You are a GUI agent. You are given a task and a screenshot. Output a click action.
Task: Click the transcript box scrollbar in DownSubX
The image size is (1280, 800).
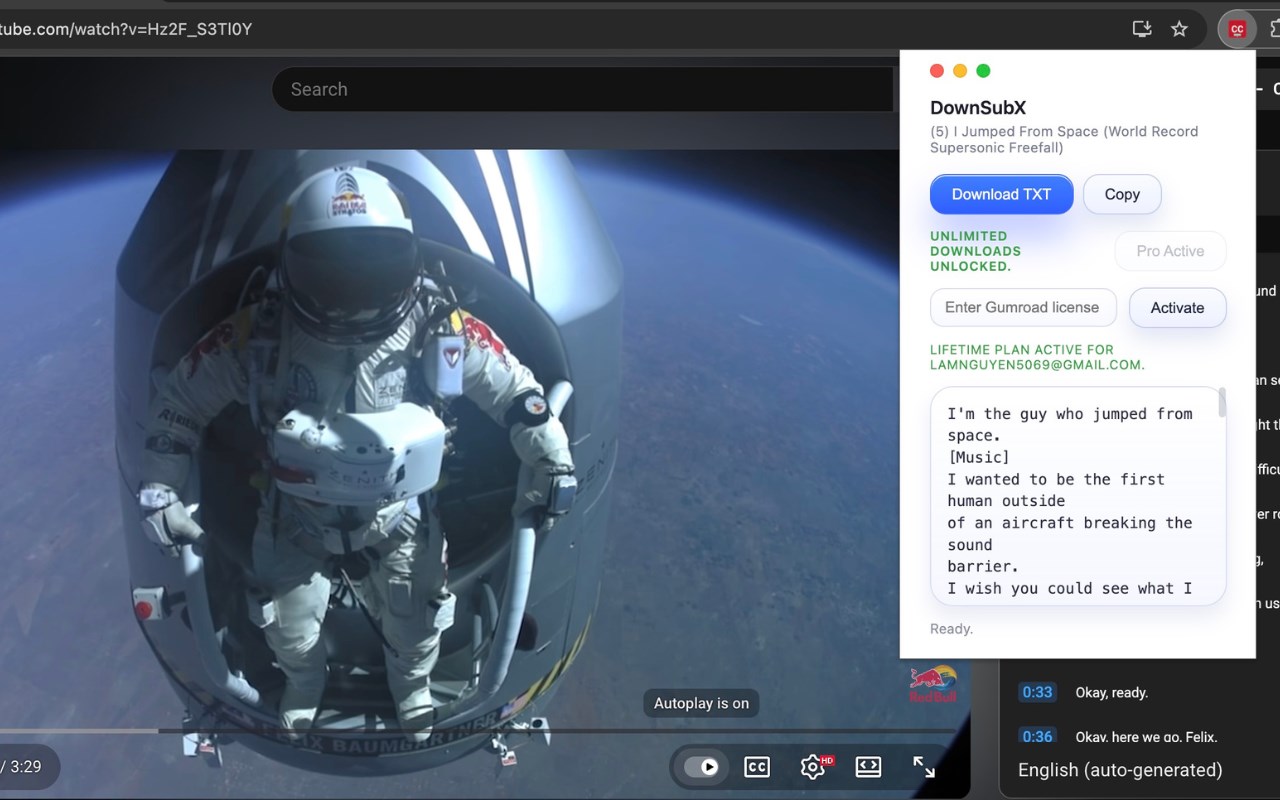click(1221, 404)
